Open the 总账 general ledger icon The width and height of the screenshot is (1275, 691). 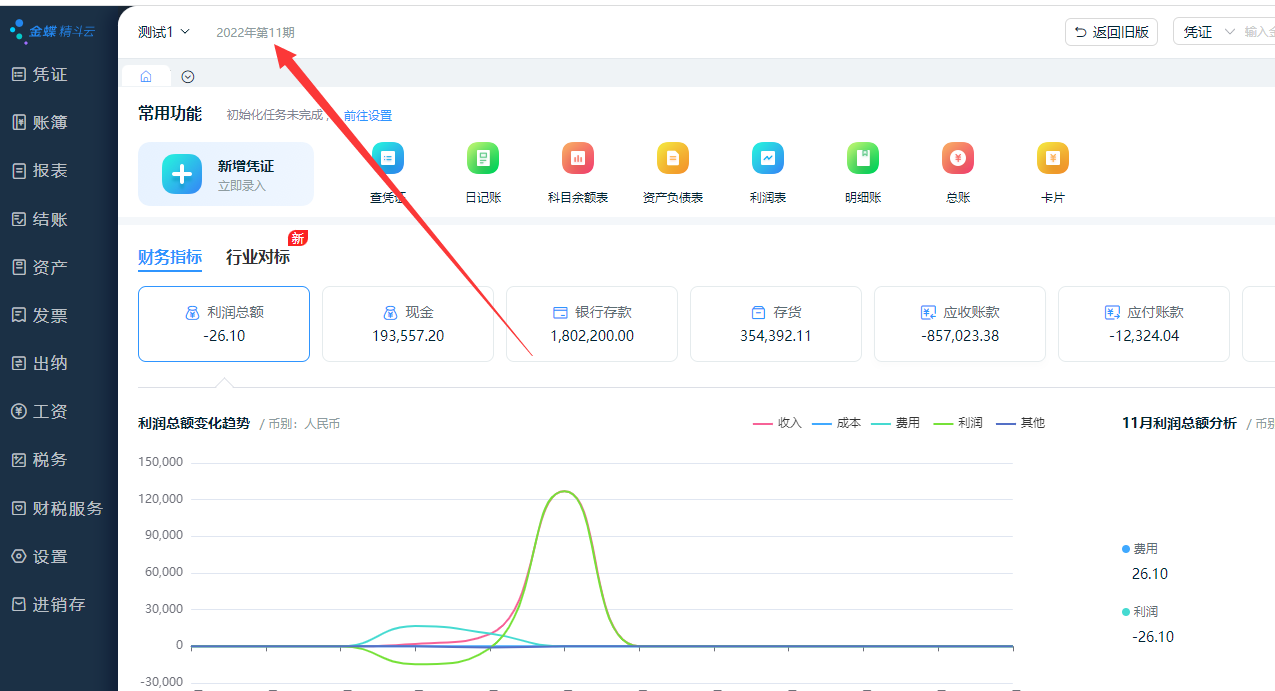click(958, 159)
